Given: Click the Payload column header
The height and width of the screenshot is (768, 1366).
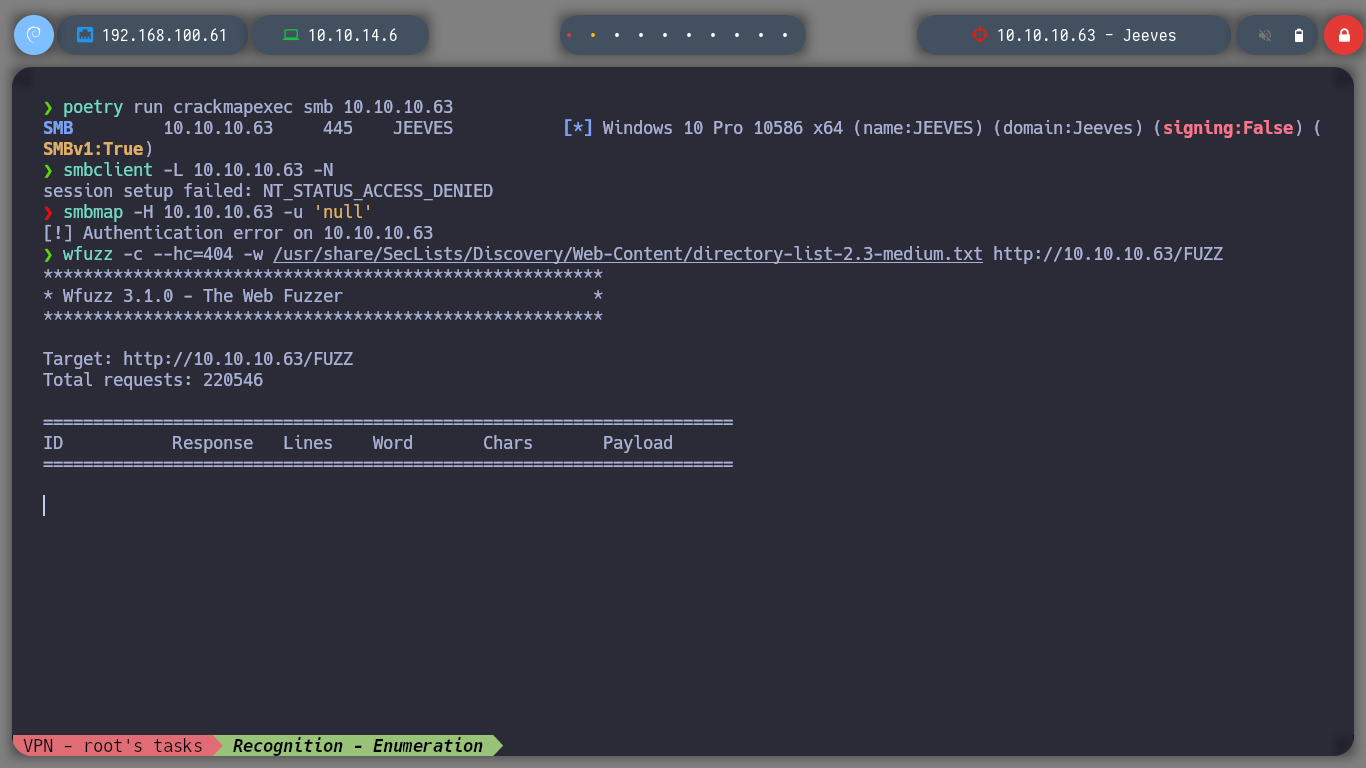Looking at the screenshot, I should [638, 443].
